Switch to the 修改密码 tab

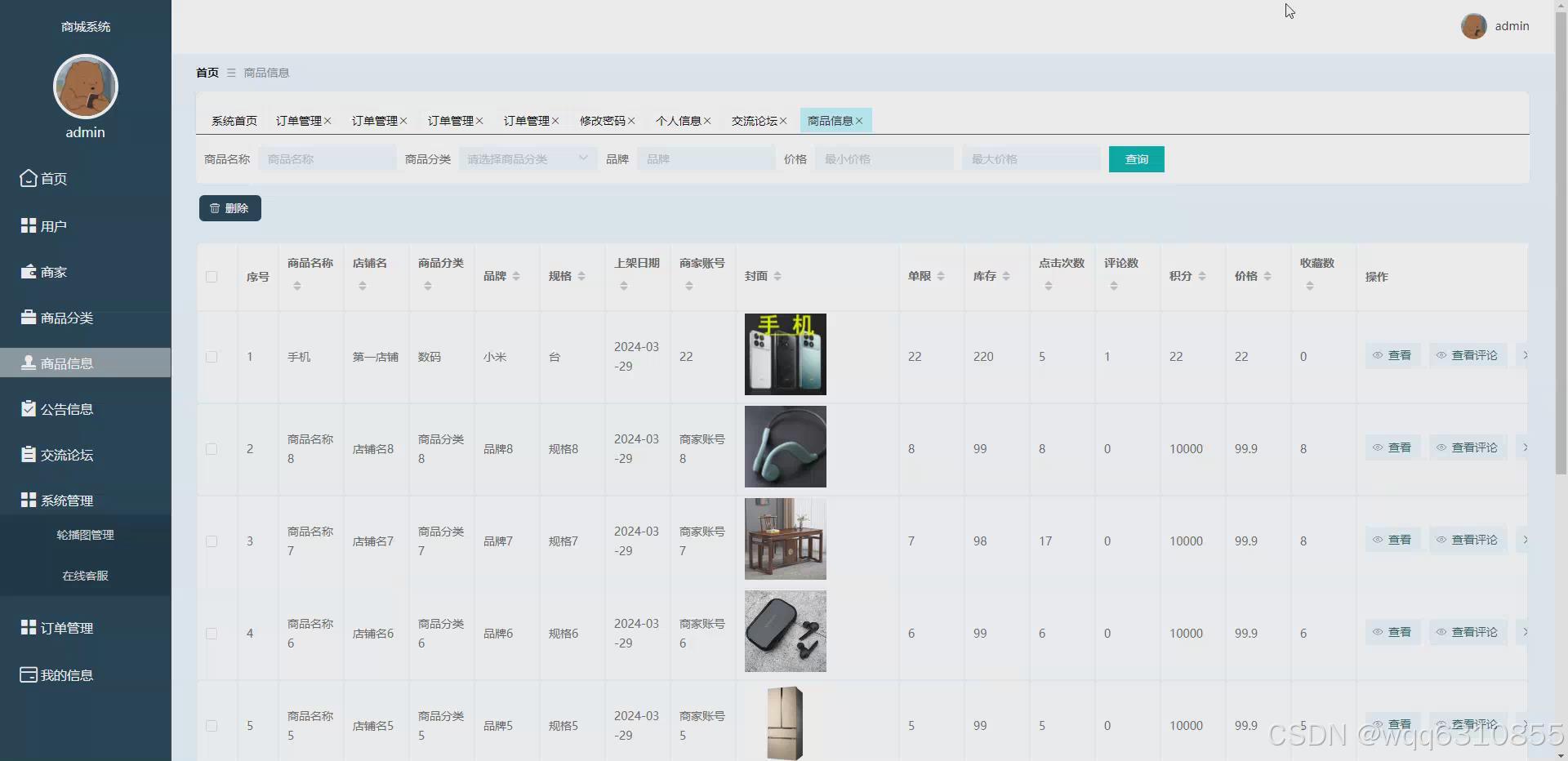pyautogui.click(x=603, y=120)
